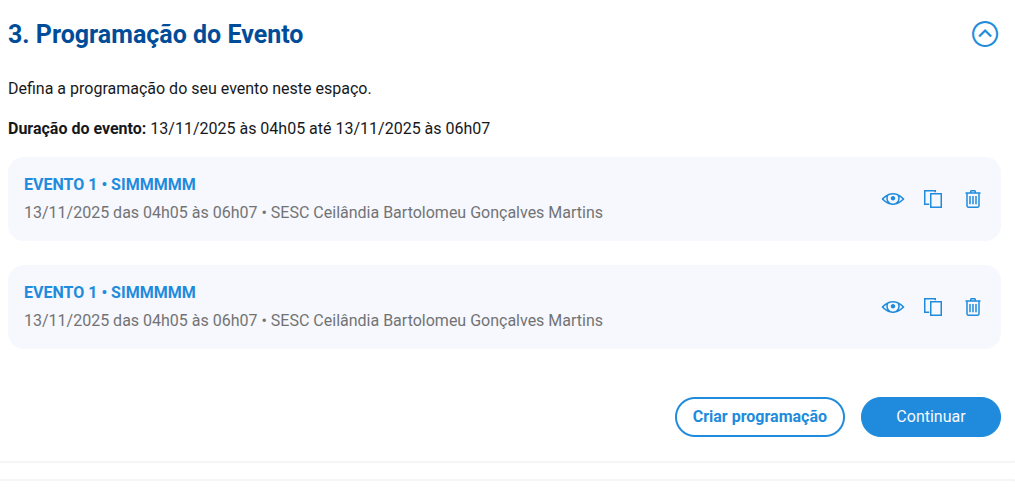
Task: Click the Defina a programação description text
Action: pyautogui.click(x=190, y=89)
